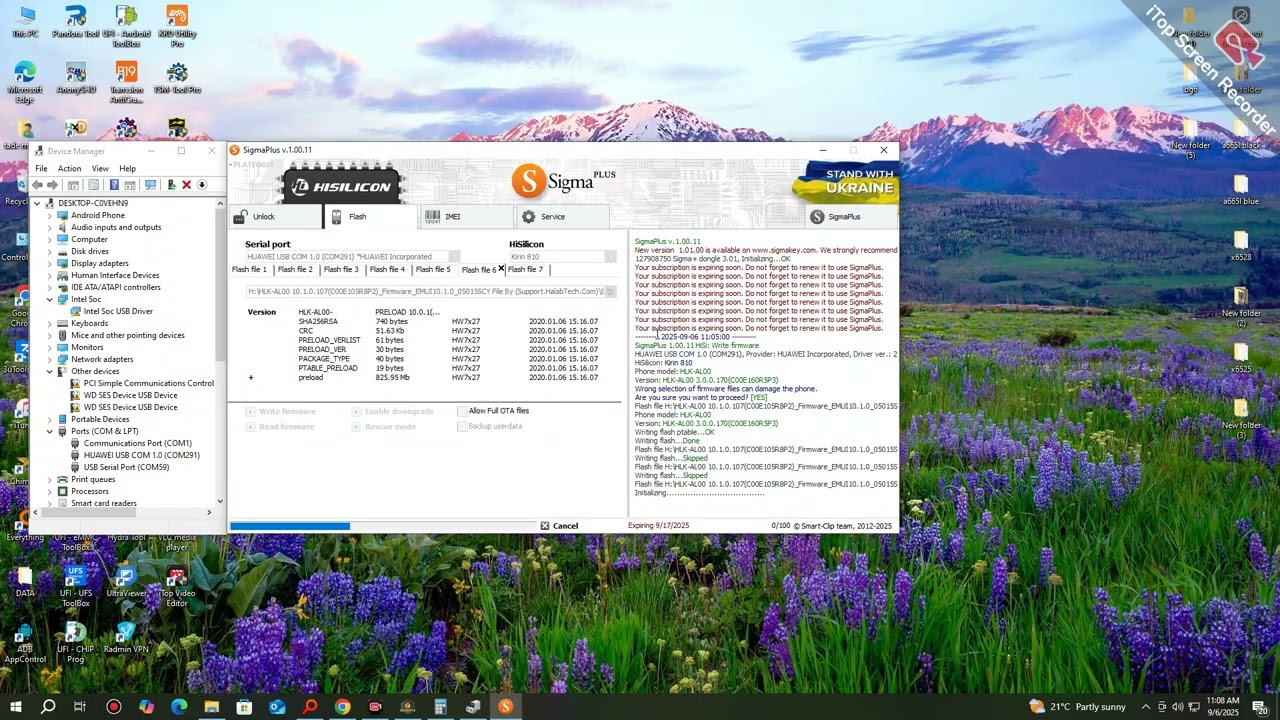Select Intel Soc USB Driver device
1280x720 pixels.
[x=111, y=311]
